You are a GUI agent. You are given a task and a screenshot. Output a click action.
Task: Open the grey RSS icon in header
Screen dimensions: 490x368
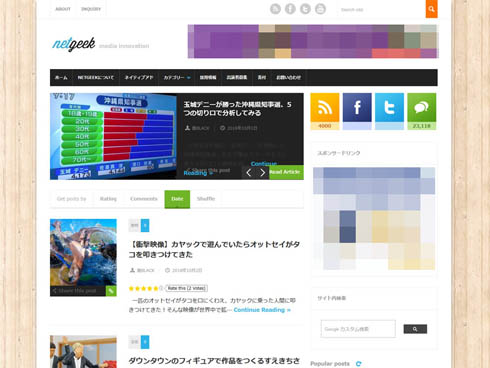coord(275,9)
